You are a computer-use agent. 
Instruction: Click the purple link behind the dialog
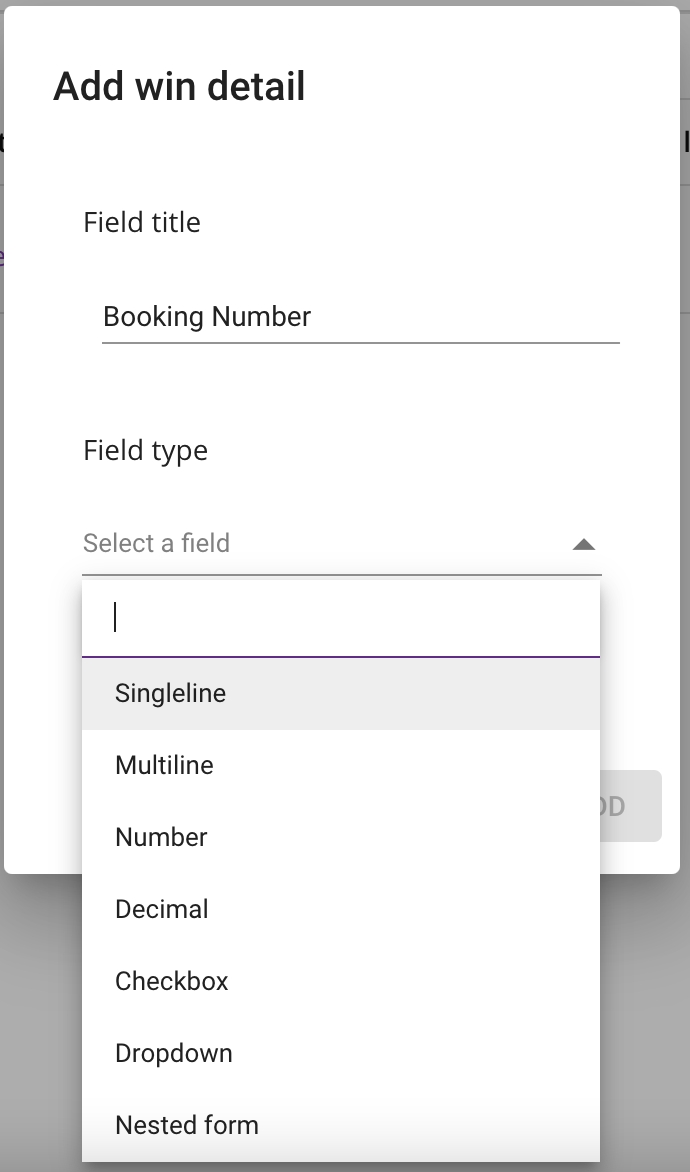(1, 255)
